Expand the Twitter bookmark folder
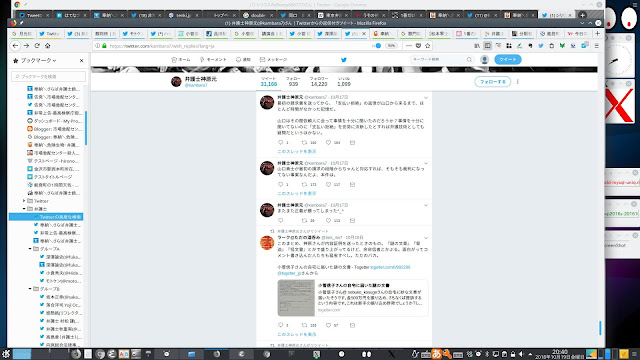 pos(24,201)
